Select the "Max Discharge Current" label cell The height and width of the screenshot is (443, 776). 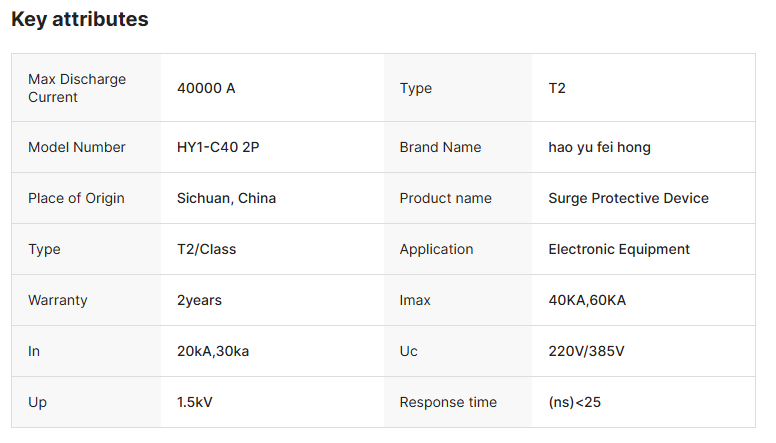(77, 88)
